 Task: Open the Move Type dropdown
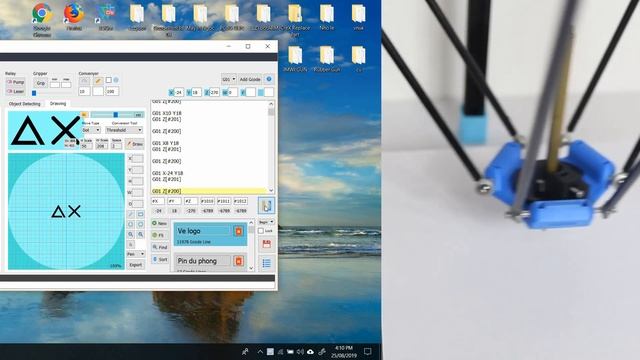click(91, 130)
